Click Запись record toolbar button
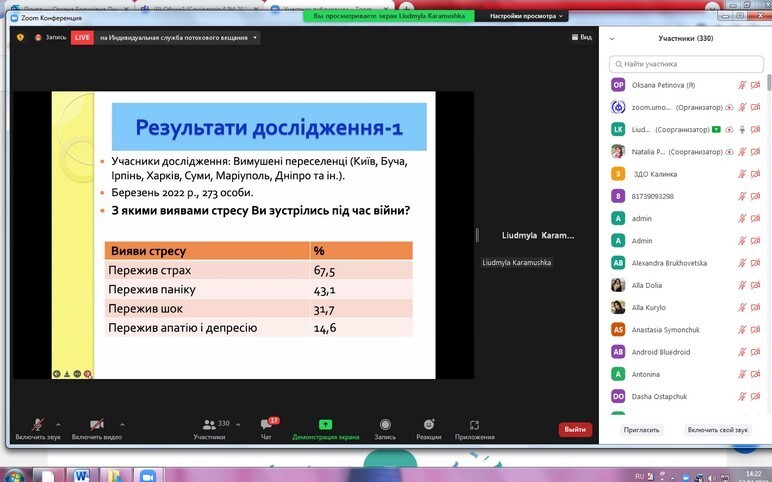The width and height of the screenshot is (772, 482). (385, 428)
